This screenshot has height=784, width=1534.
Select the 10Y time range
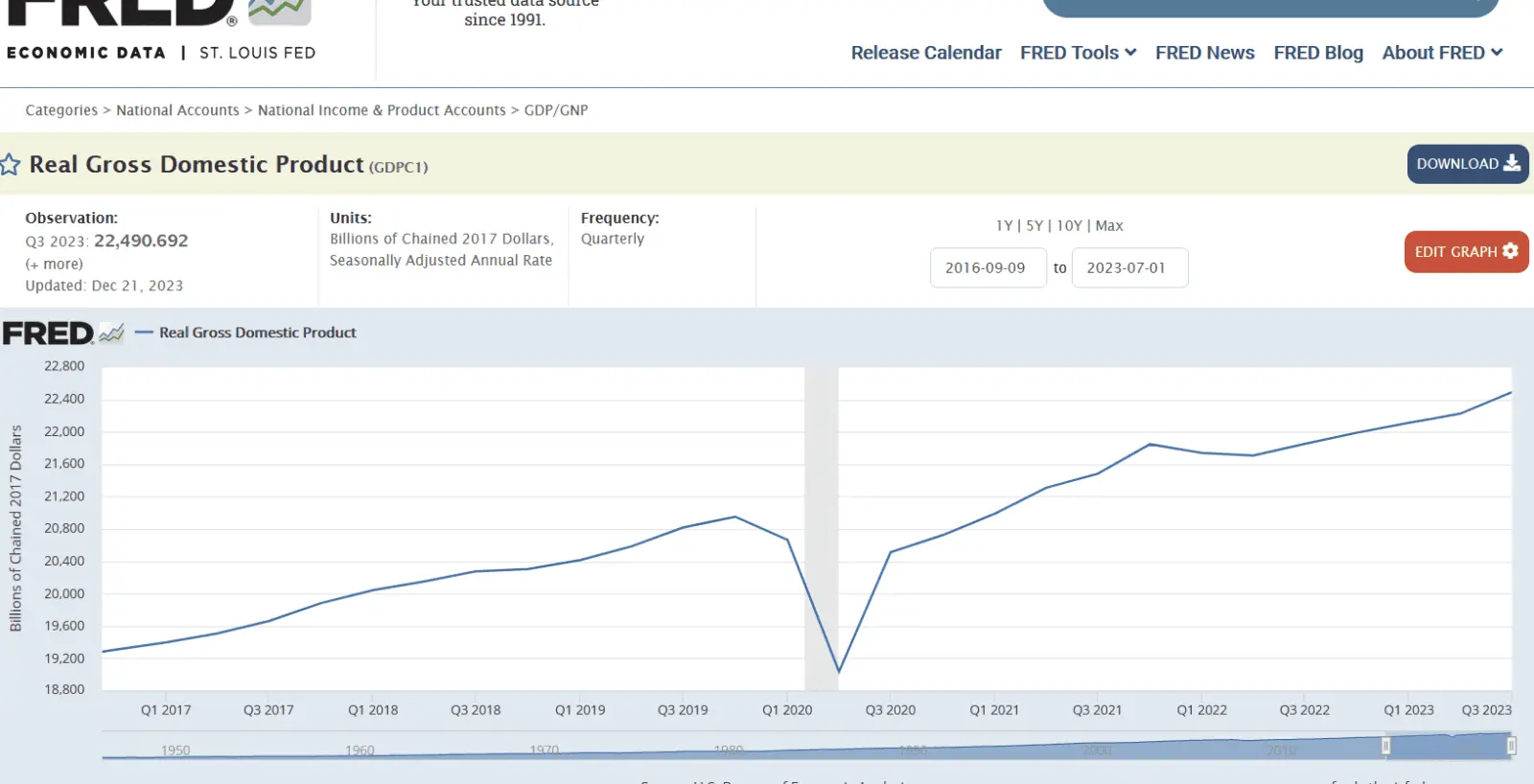click(1068, 226)
